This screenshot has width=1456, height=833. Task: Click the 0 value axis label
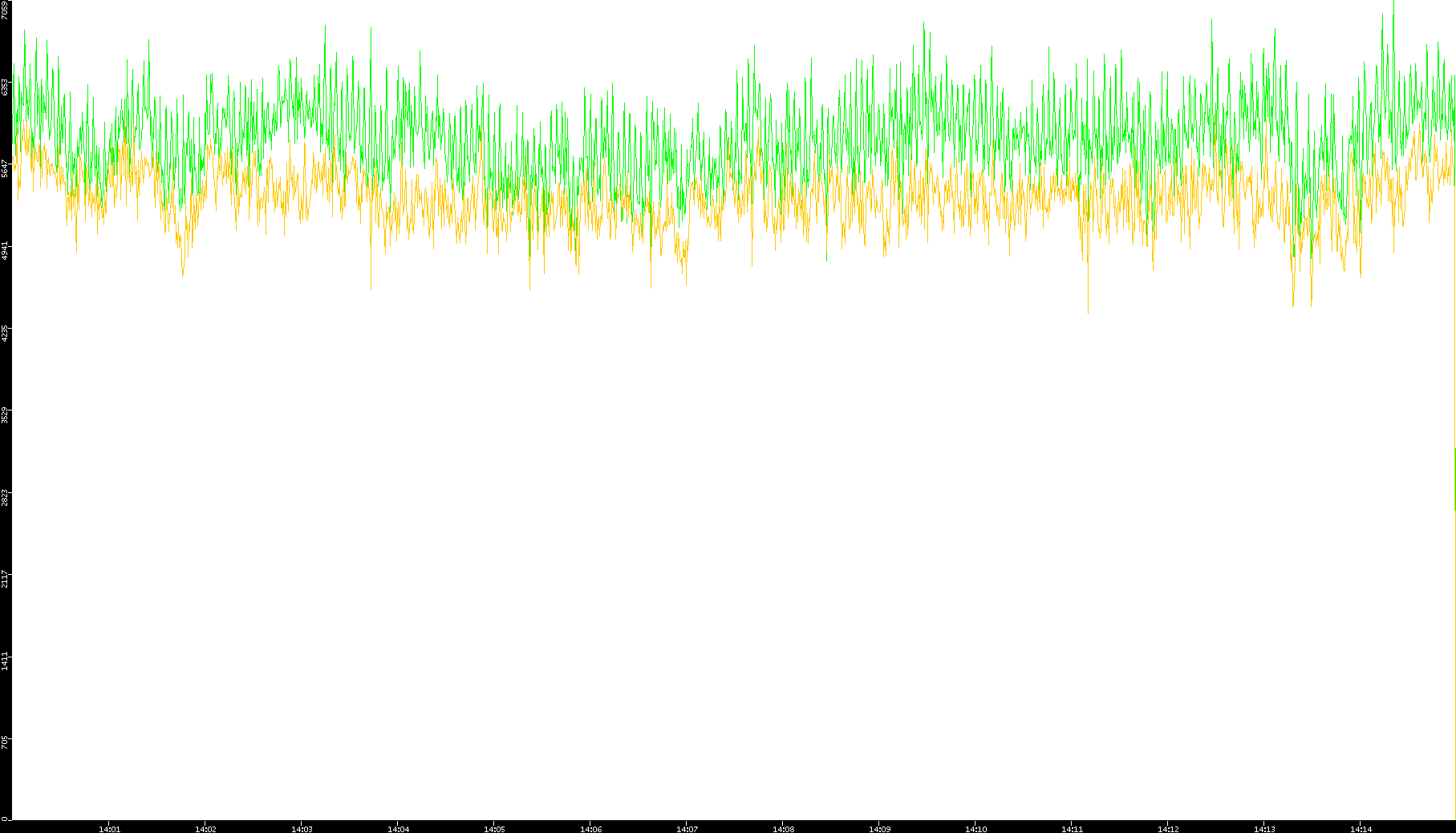click(x=5, y=819)
